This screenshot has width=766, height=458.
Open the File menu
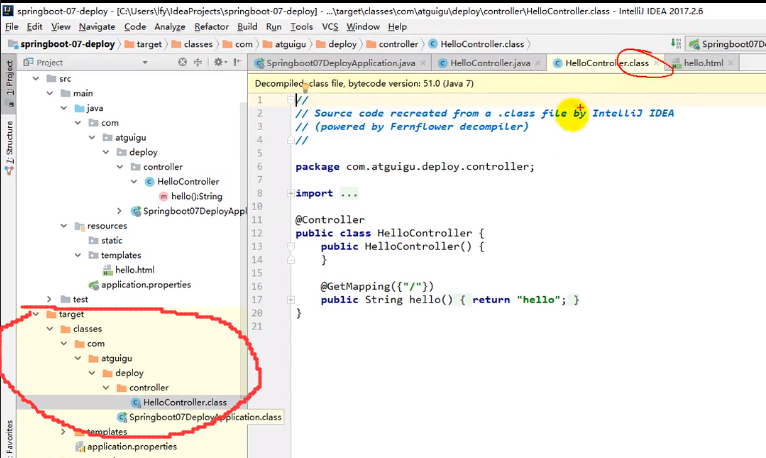point(11,27)
